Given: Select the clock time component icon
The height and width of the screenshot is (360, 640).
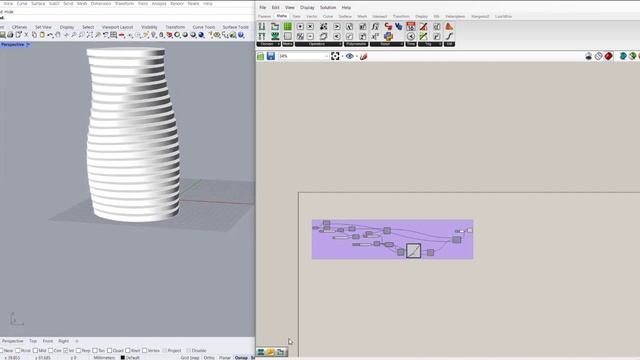Looking at the screenshot, I should coord(411,36).
